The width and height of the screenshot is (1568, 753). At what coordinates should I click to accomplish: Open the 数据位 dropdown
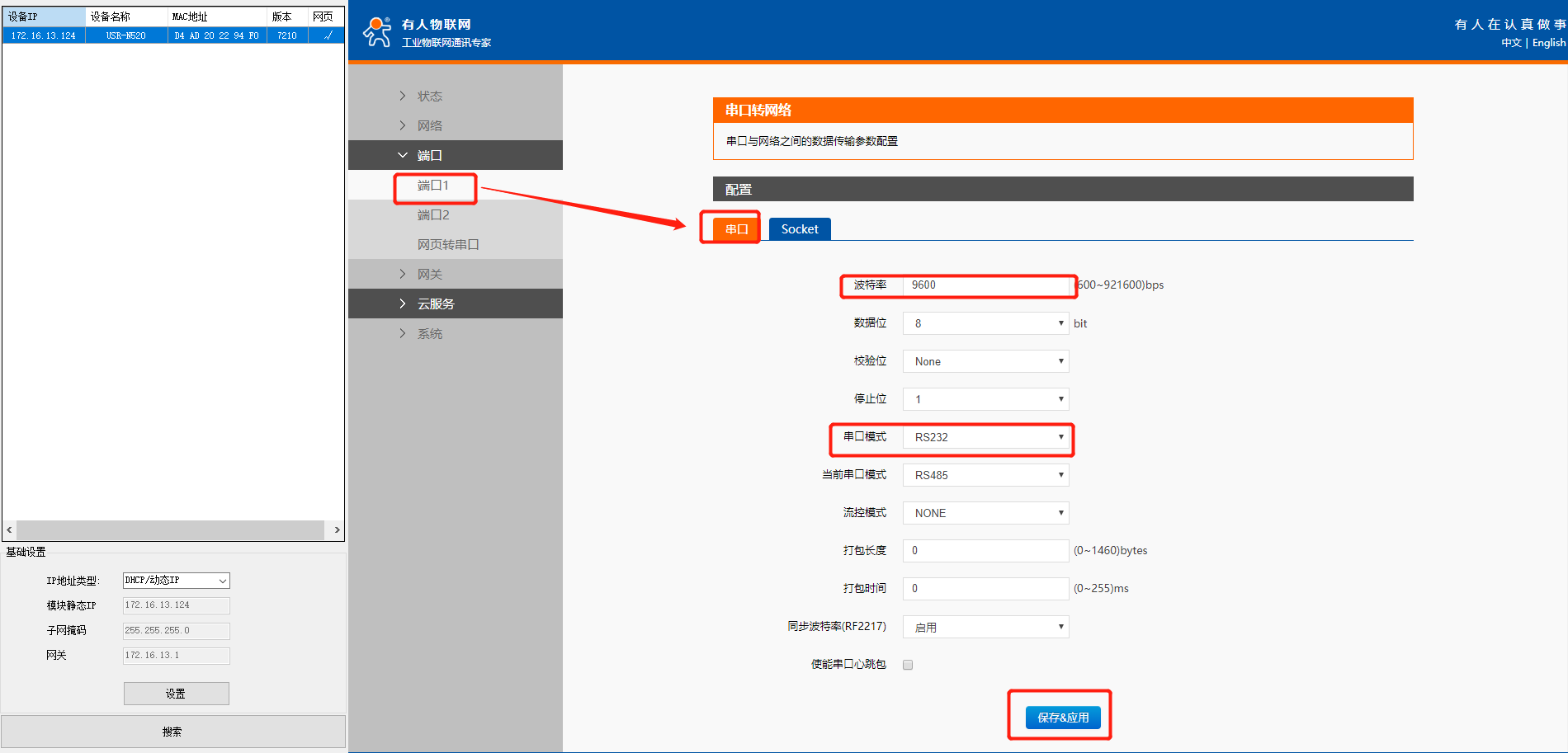pyautogui.click(x=985, y=323)
